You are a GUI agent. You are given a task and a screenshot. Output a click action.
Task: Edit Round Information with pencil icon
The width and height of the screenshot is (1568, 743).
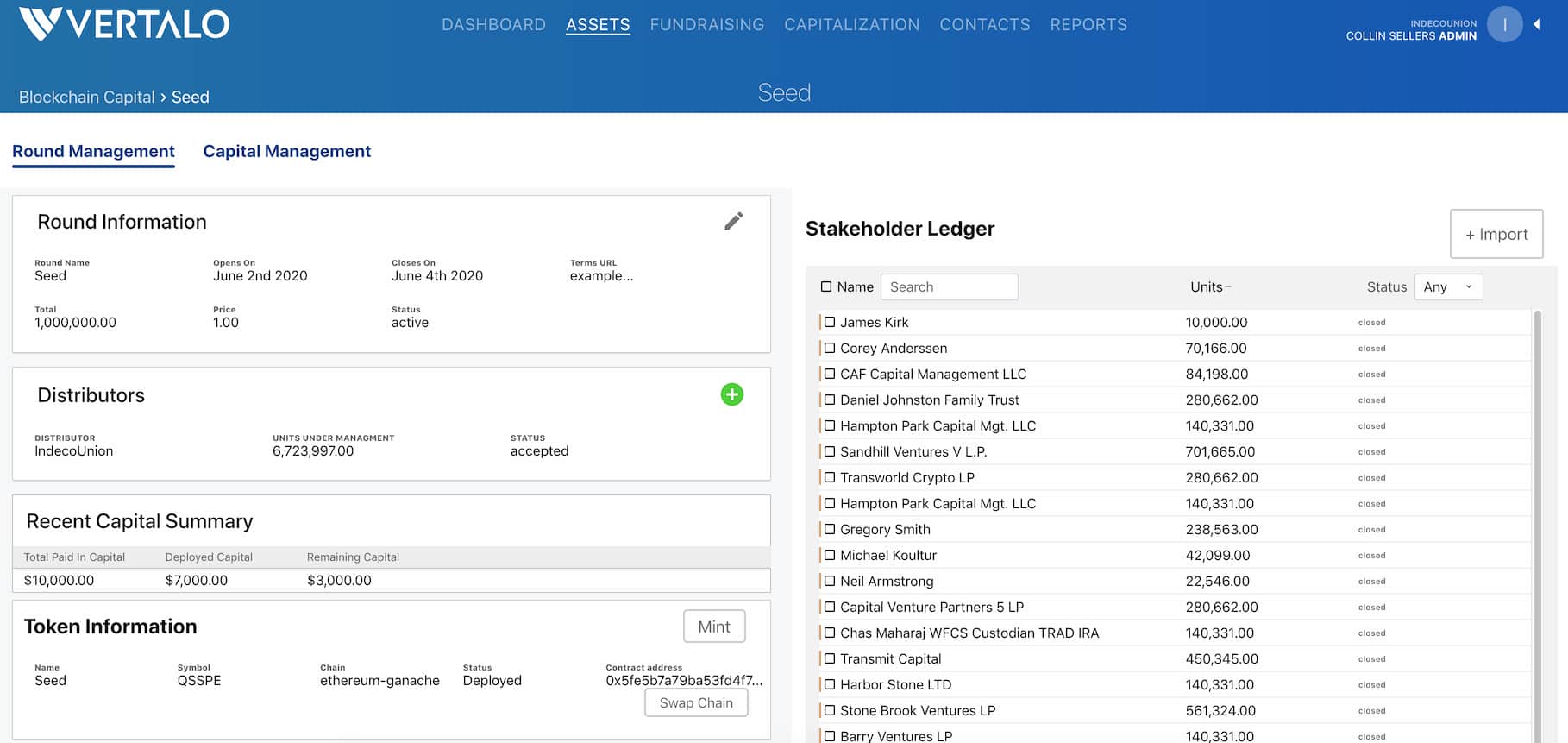(733, 222)
